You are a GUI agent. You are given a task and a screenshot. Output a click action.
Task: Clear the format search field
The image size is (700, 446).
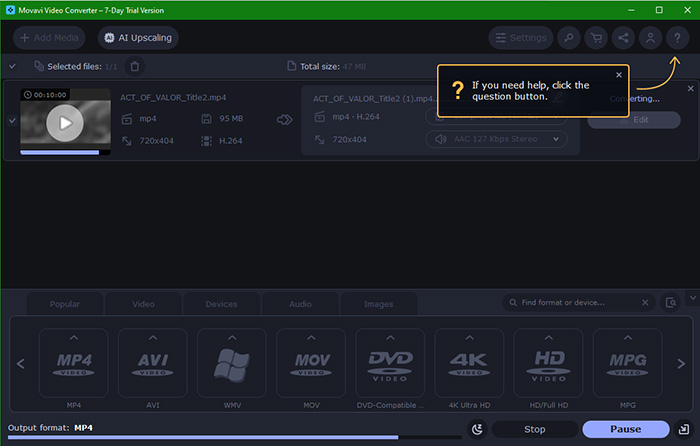[x=645, y=303]
